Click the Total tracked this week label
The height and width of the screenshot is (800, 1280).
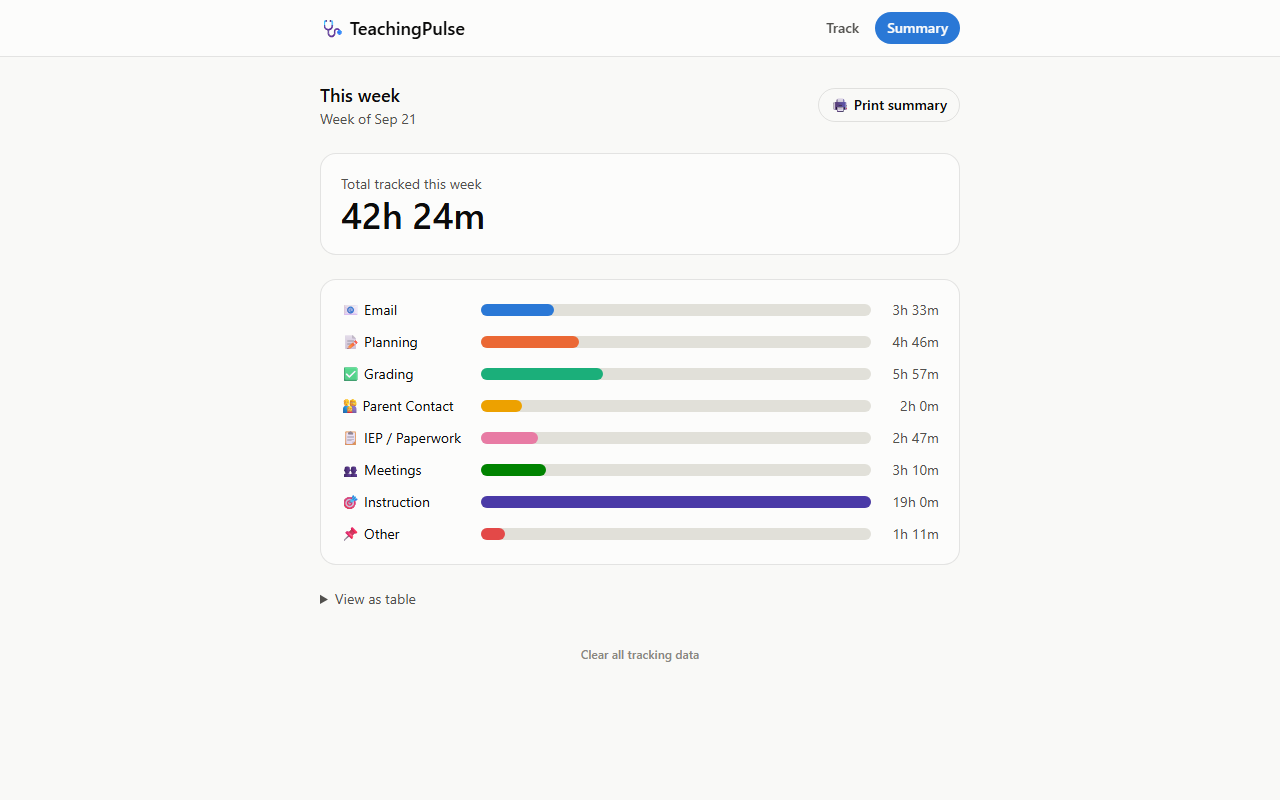411,184
